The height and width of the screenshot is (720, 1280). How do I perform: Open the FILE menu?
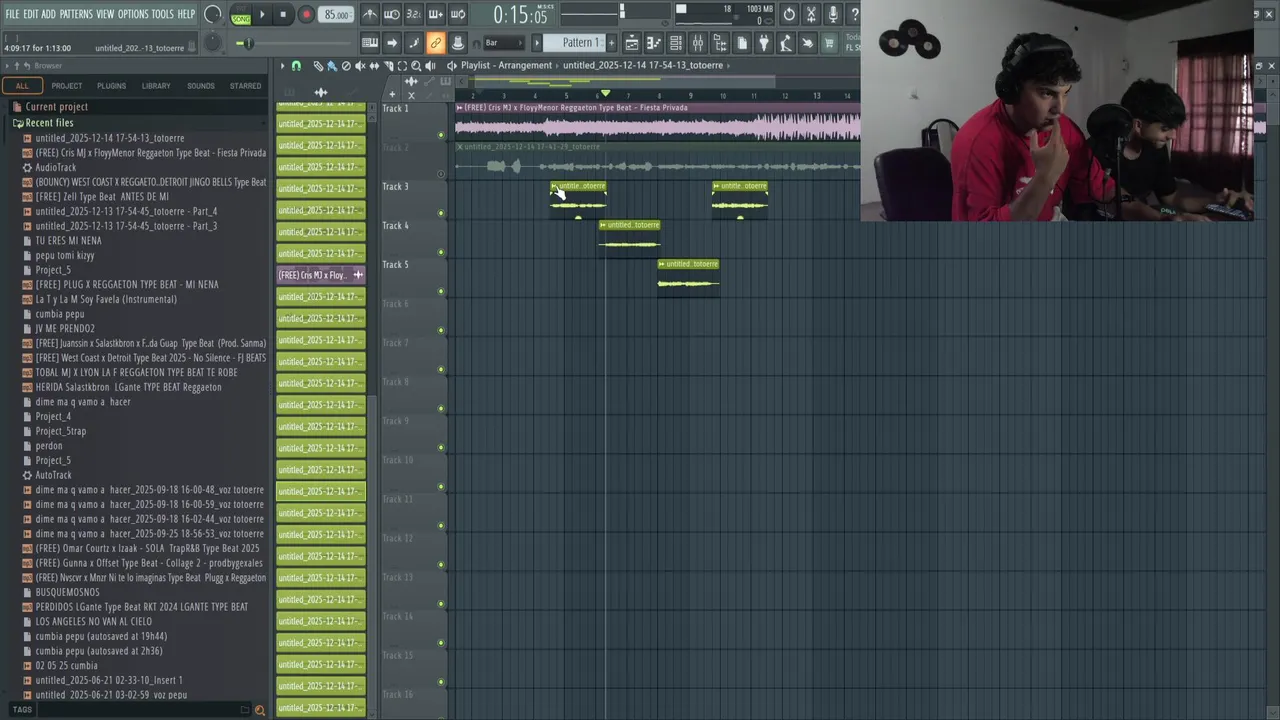(12, 14)
